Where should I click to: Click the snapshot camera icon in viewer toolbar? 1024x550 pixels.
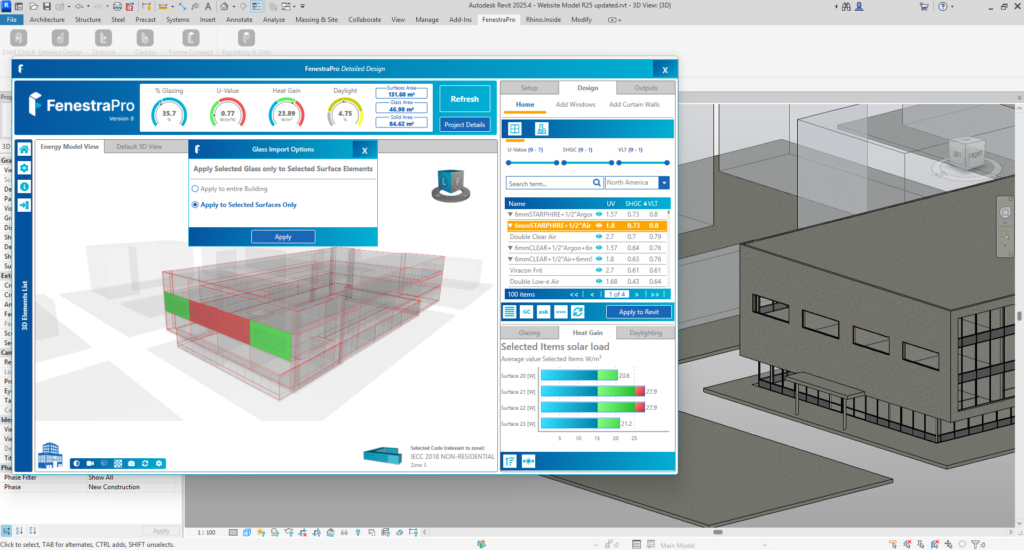point(131,463)
